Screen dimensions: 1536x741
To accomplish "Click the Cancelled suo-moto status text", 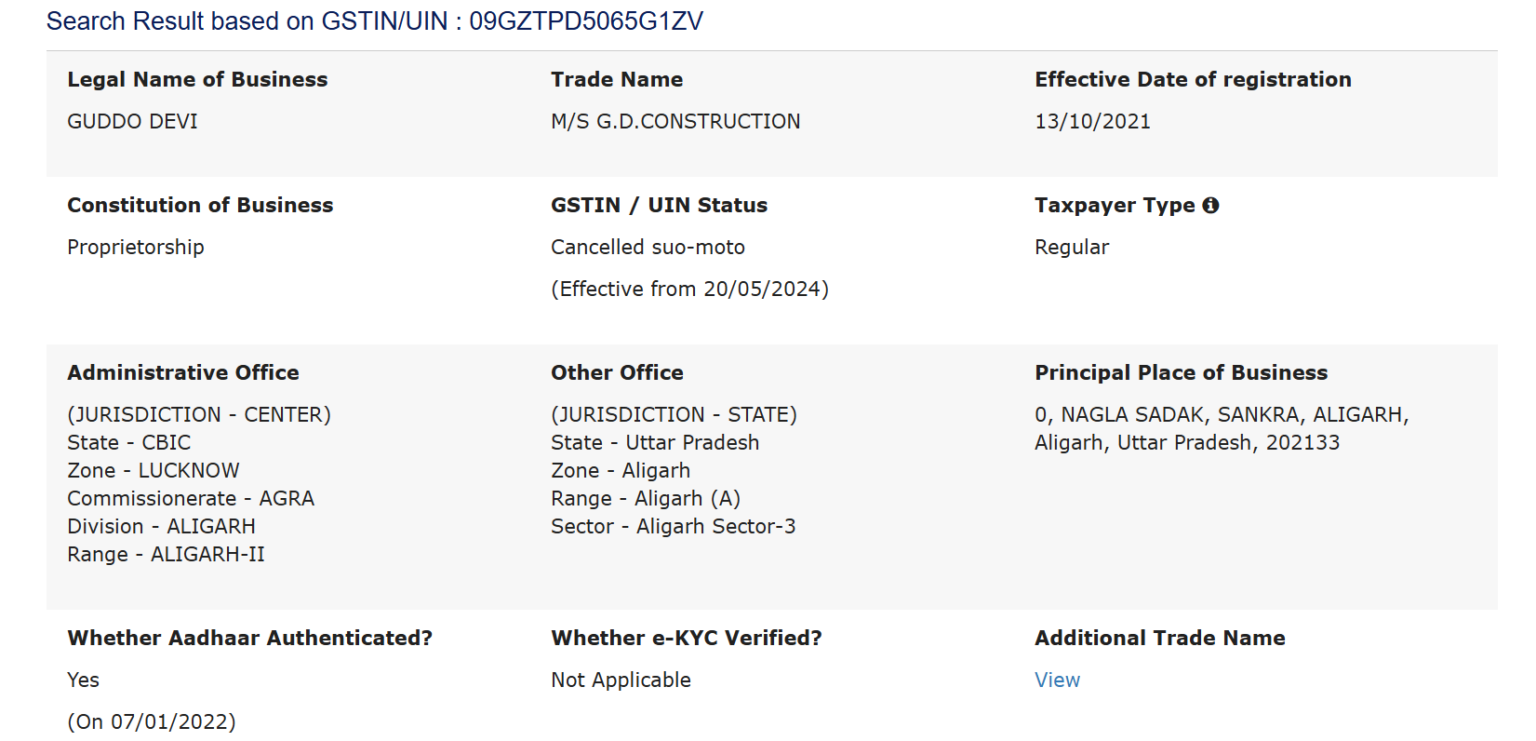I will click(647, 248).
